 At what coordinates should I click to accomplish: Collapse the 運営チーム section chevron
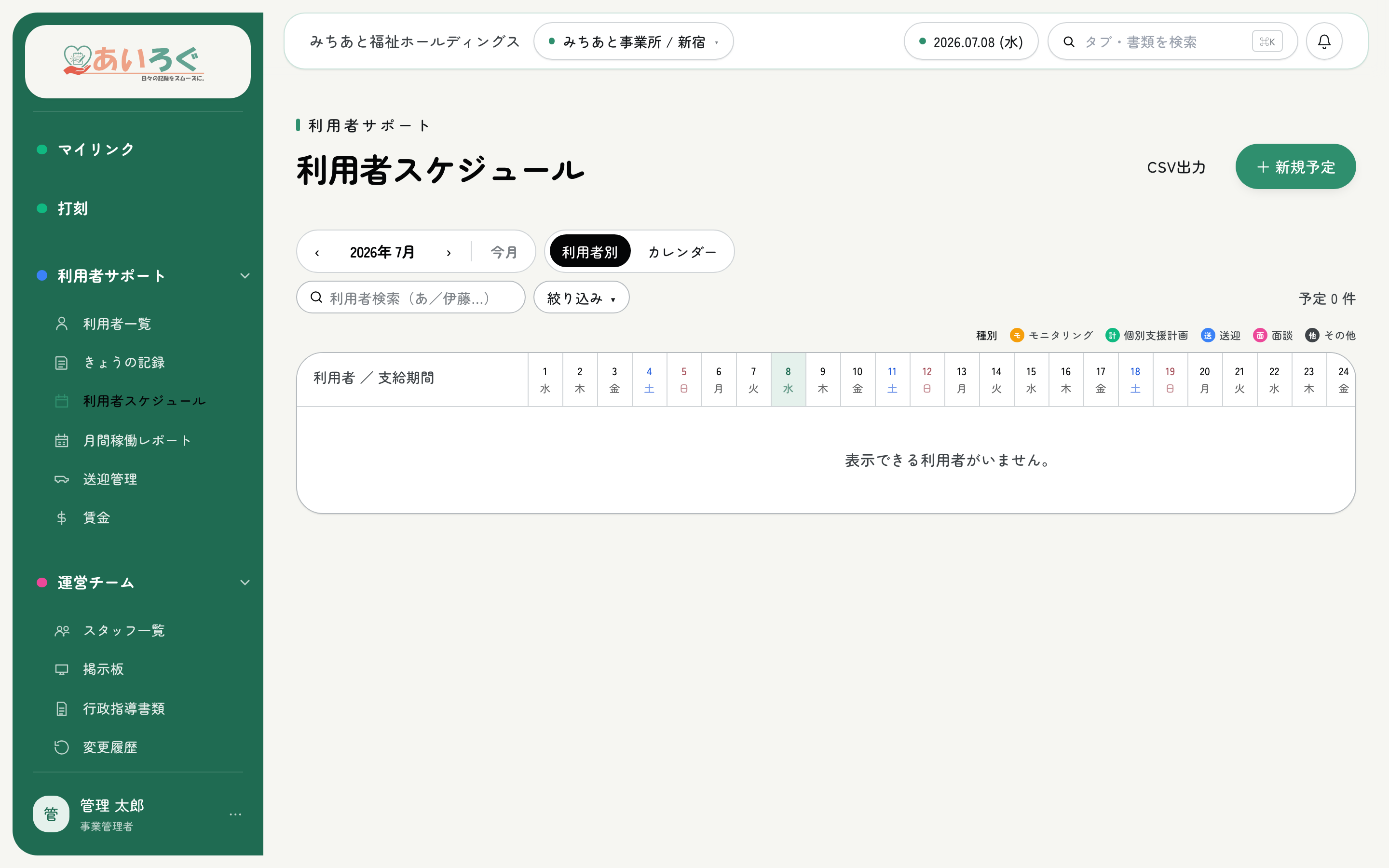click(x=245, y=582)
